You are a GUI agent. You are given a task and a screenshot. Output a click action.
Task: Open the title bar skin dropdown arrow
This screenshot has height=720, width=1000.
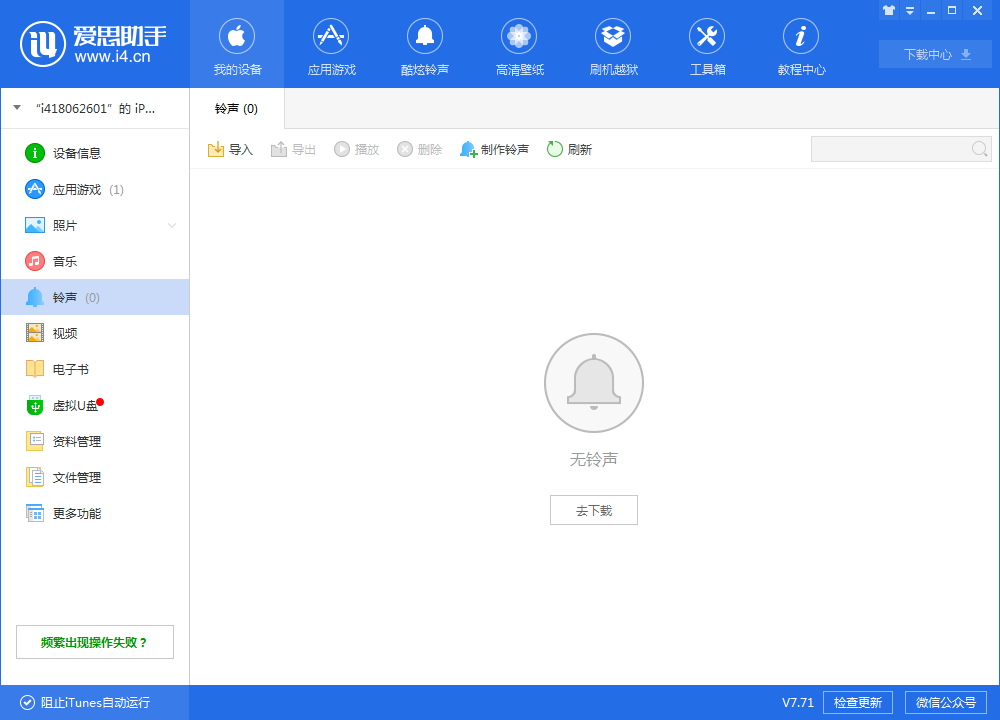909,10
